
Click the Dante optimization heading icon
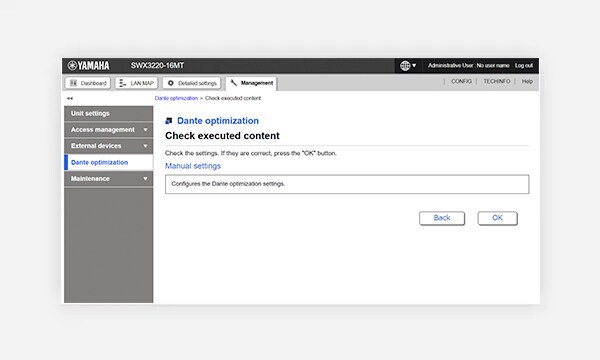[169, 121]
